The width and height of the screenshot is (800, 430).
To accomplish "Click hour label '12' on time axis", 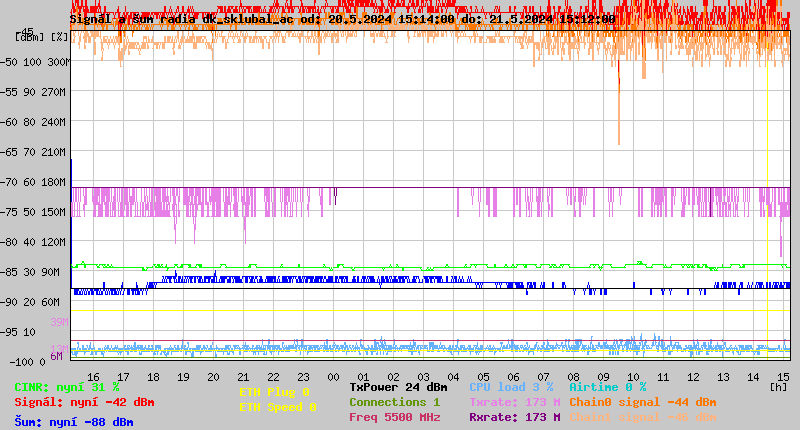I will click(x=693, y=377).
